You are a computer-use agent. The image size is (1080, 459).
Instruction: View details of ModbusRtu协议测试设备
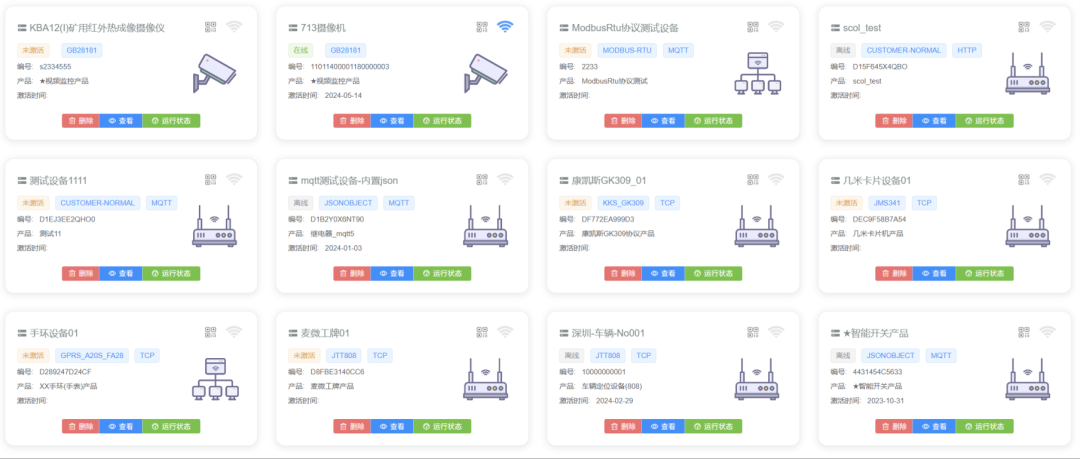664,121
